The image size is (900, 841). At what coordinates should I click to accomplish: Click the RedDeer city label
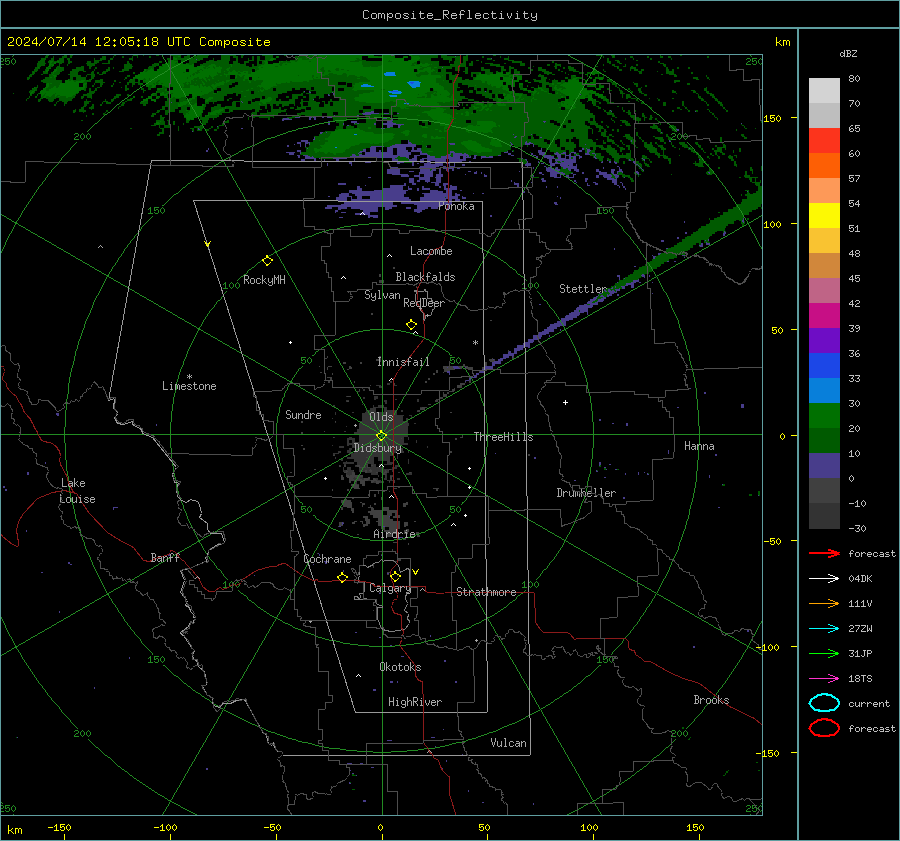(424, 303)
